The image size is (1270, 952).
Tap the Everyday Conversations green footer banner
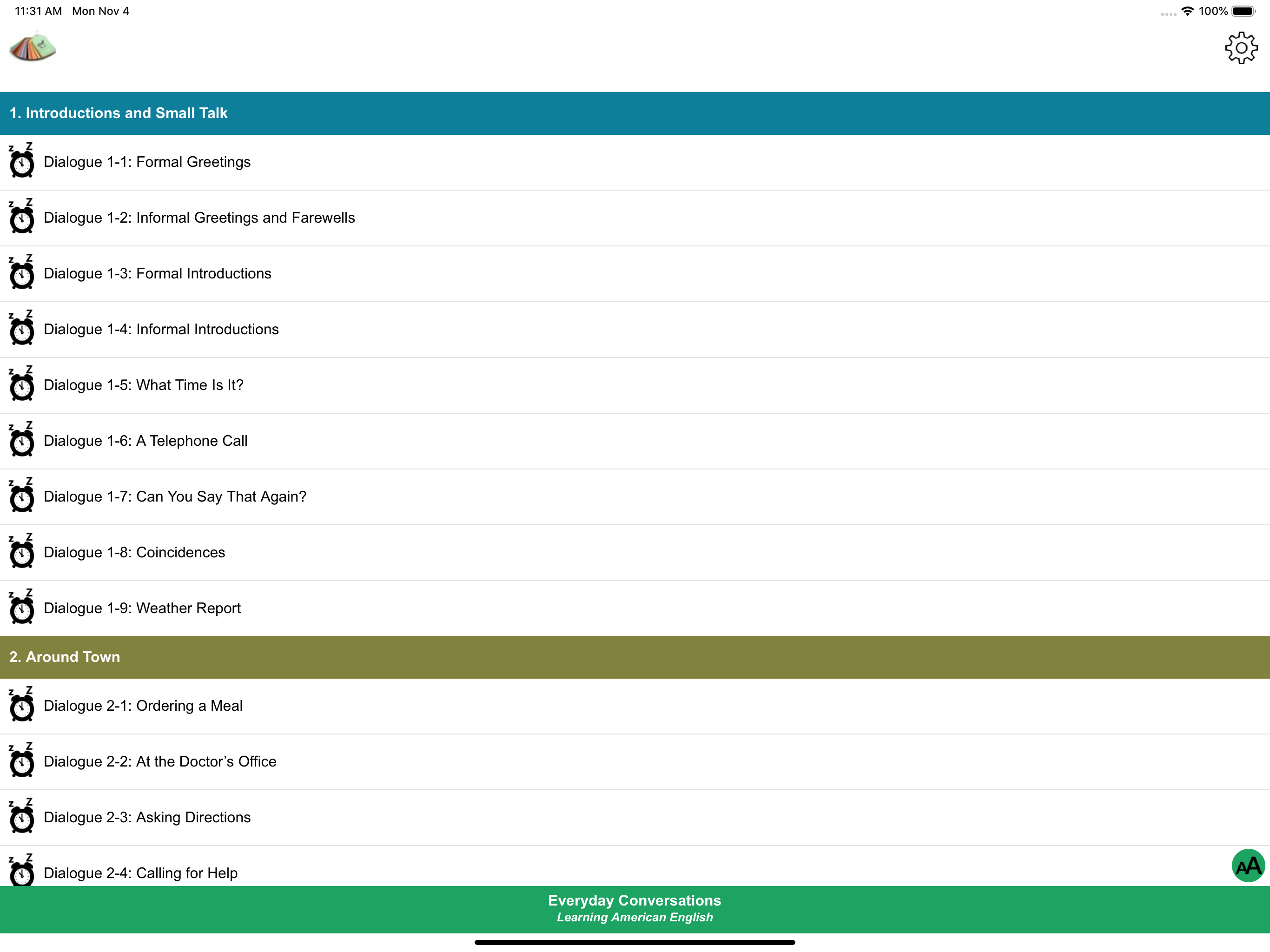click(635, 909)
